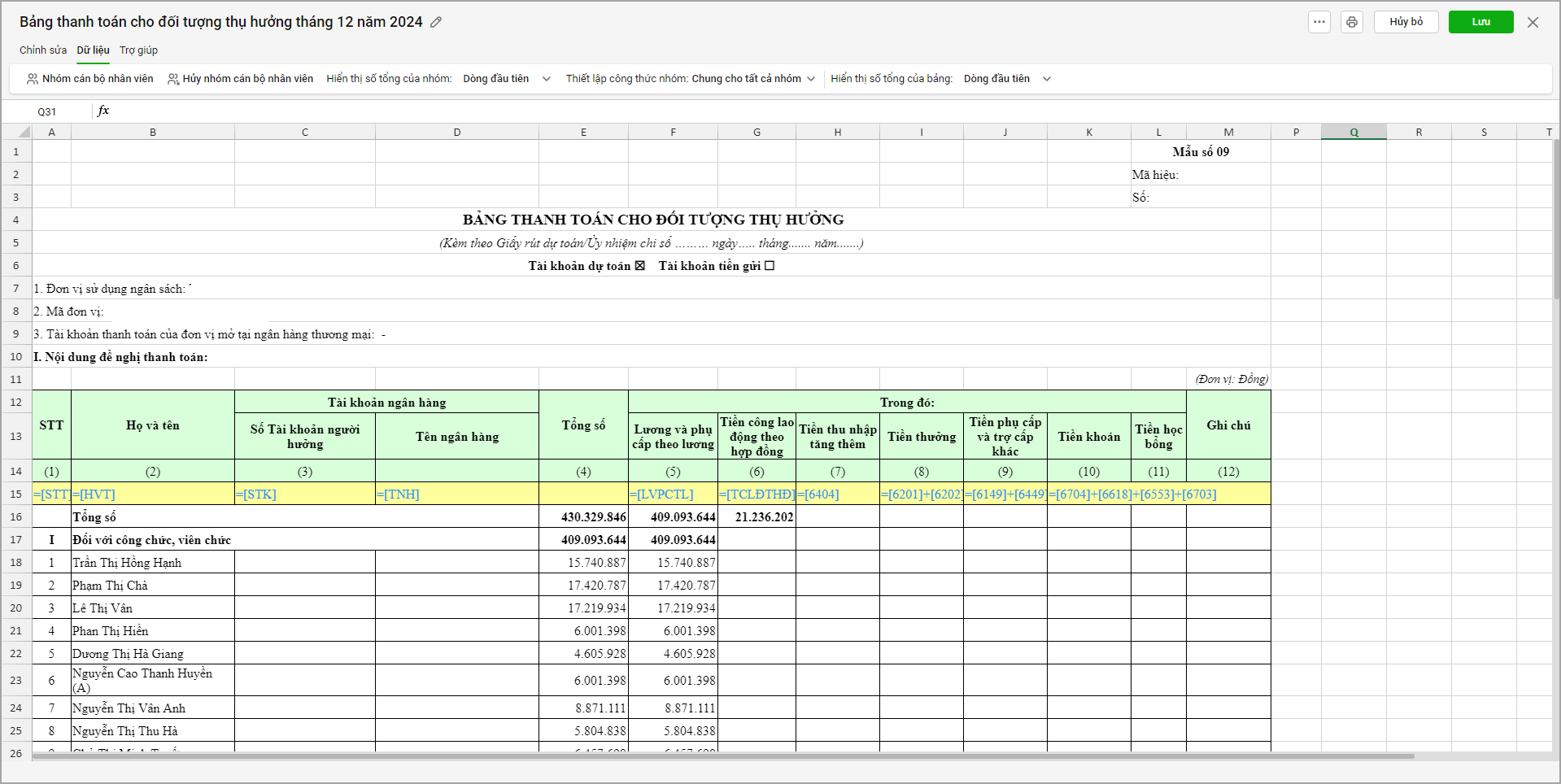Close the editor with the X icon

(x=1533, y=22)
